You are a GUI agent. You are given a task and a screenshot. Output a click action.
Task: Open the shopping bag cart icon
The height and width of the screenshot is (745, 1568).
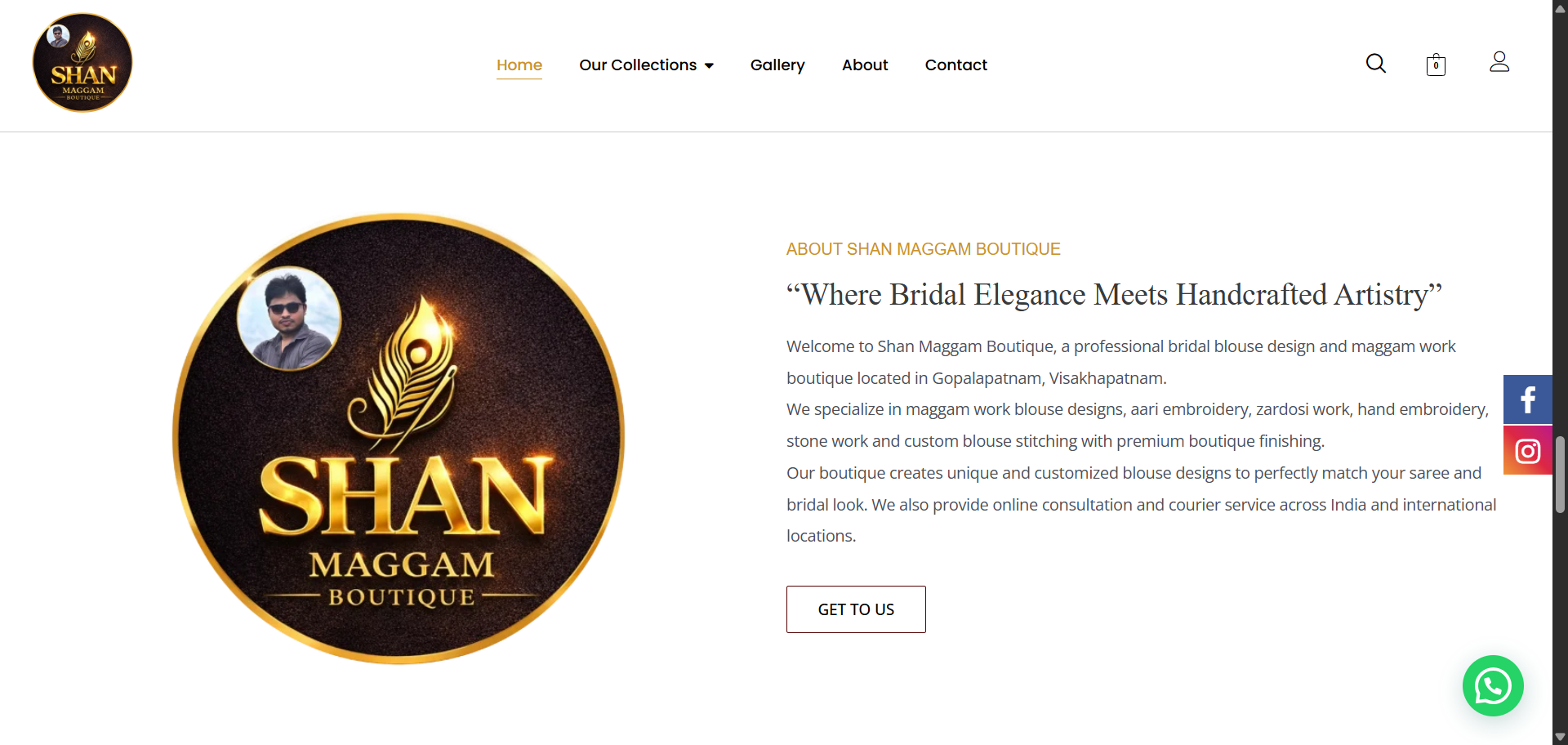1436,65
